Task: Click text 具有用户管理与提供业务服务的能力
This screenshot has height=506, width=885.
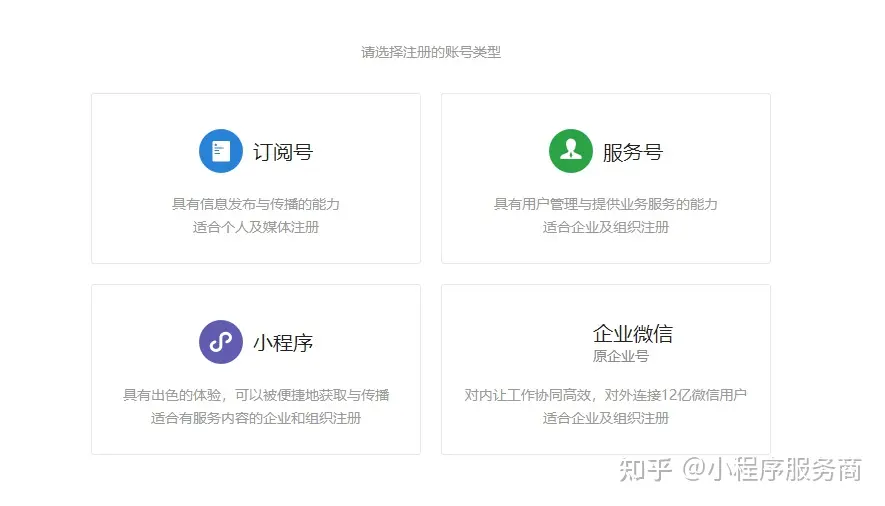Action: point(606,204)
